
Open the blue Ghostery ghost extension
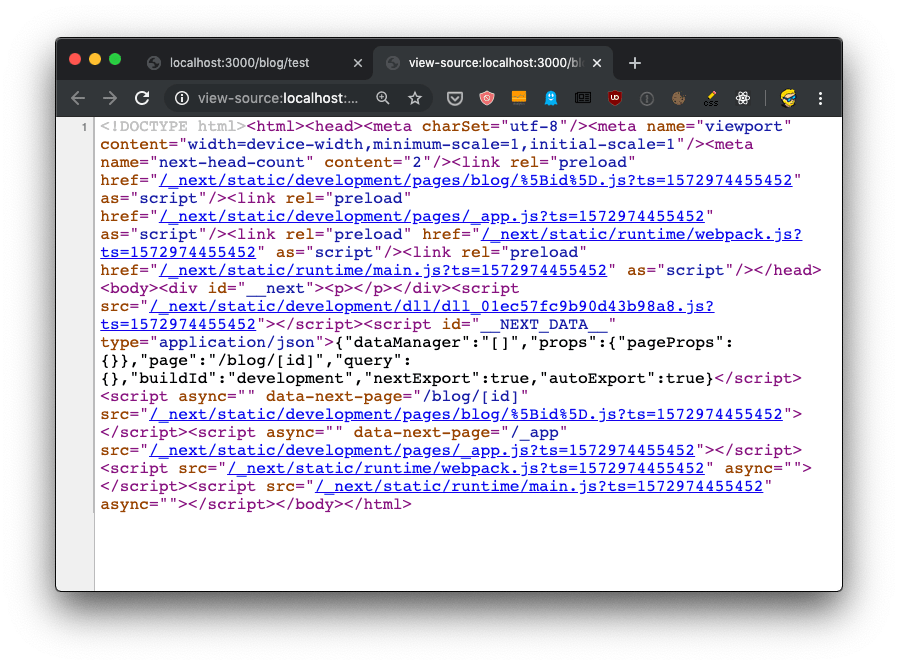click(x=550, y=98)
